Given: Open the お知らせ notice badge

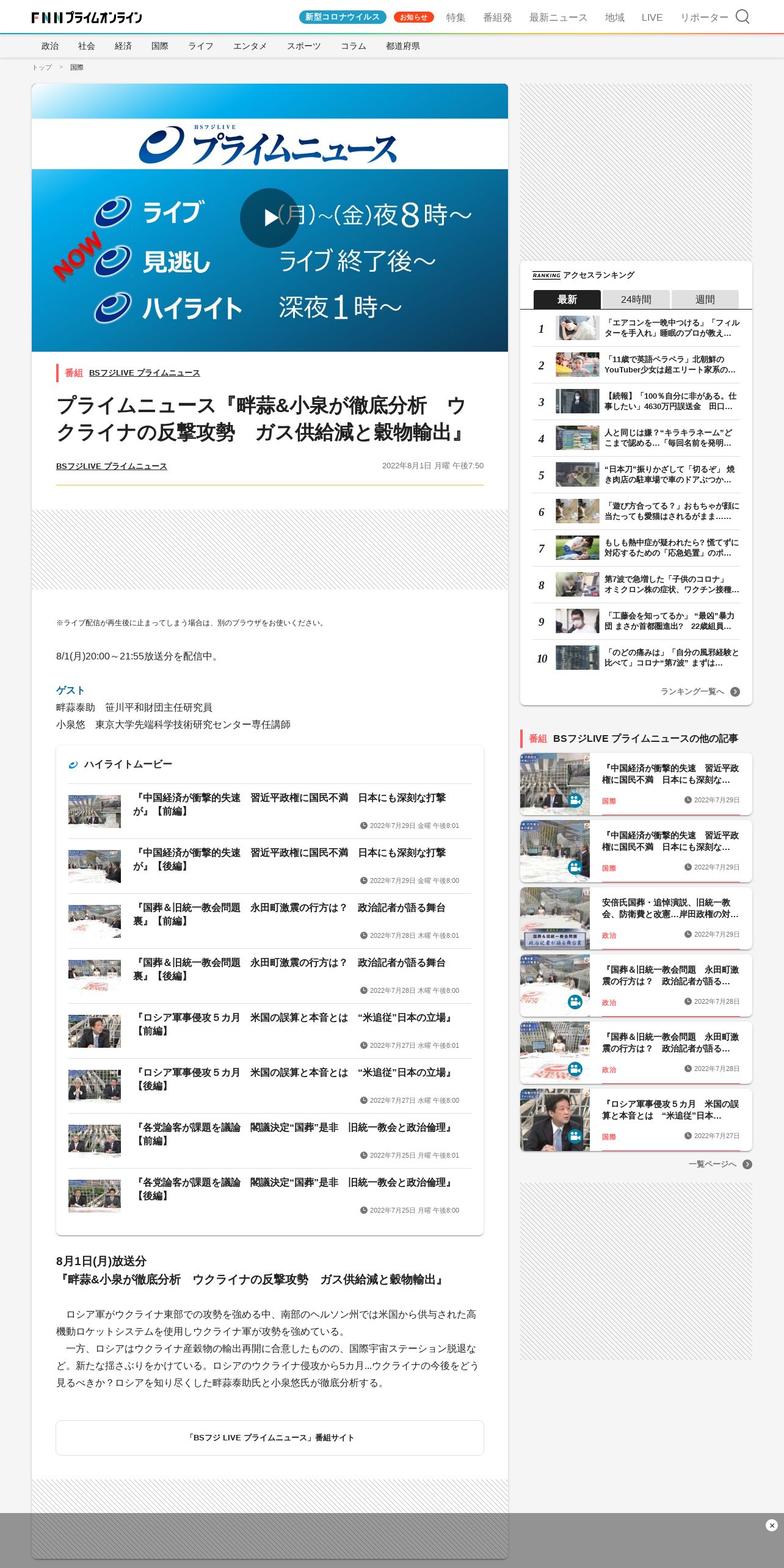Looking at the screenshot, I should 414,17.
